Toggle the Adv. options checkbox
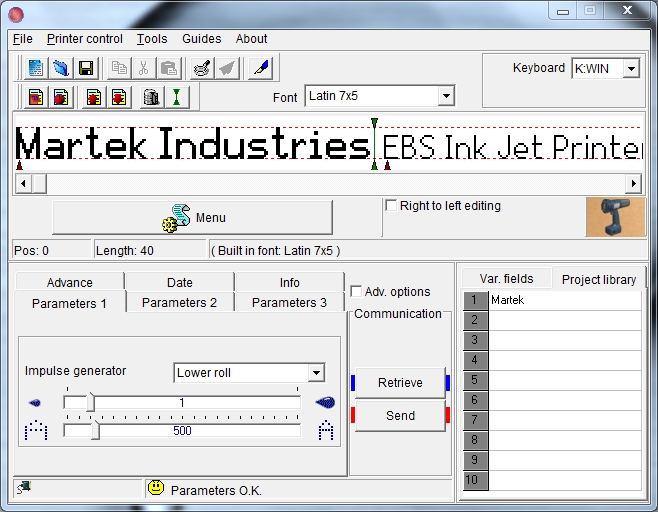Image resolution: width=658 pixels, height=512 pixels. [357, 292]
